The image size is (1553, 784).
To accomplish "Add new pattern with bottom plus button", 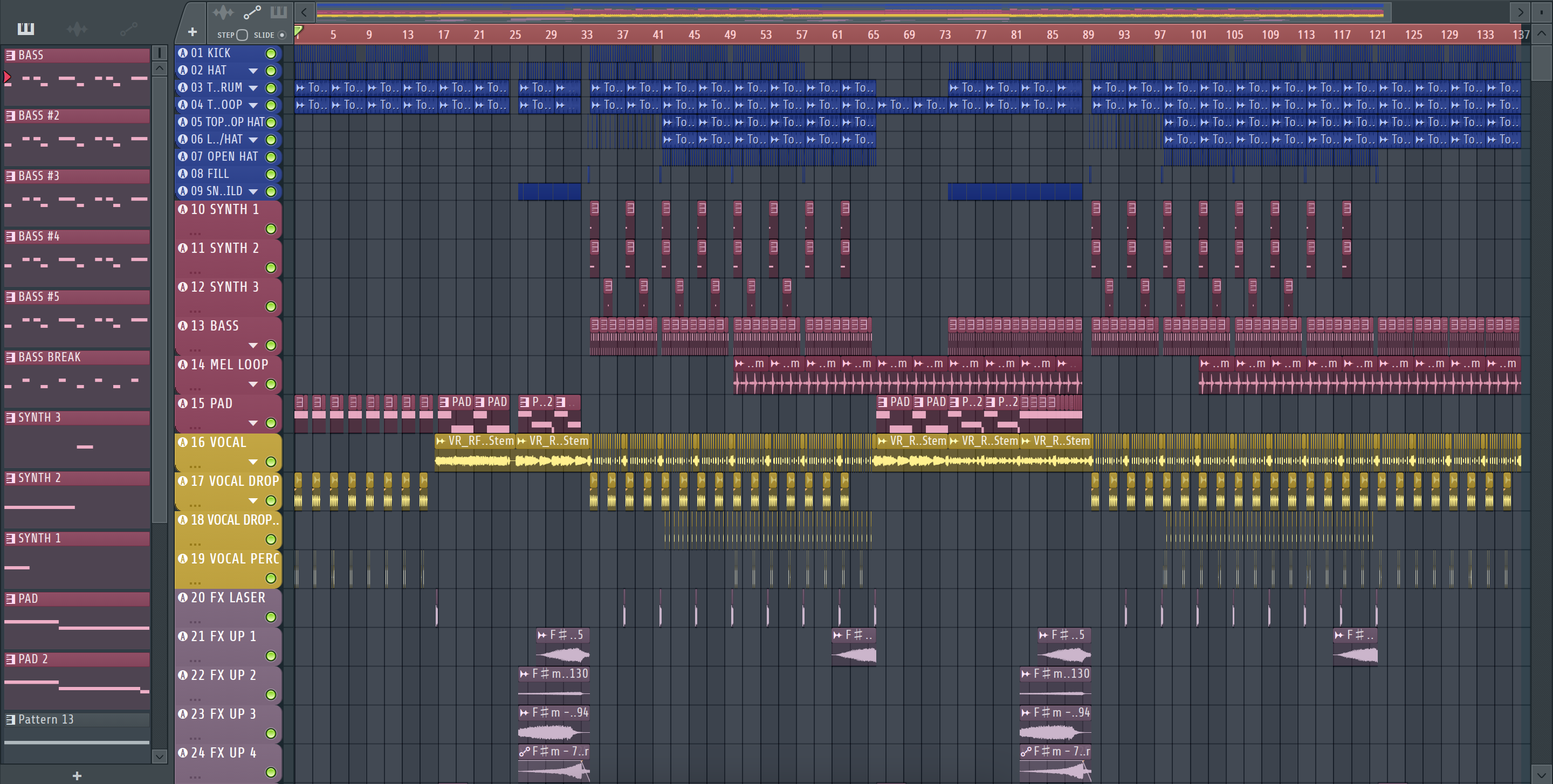I will coord(77,775).
